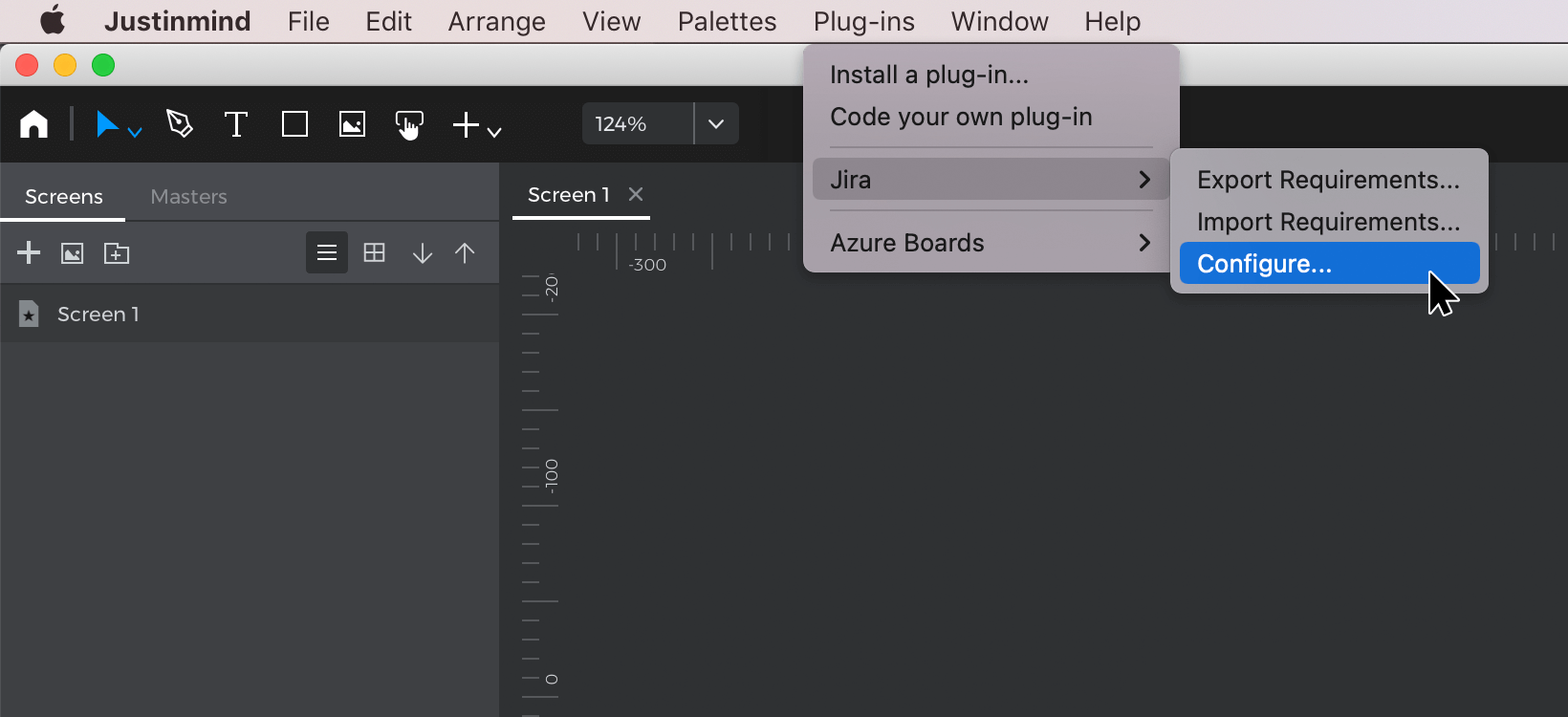
Task: Move the selected screen down
Action: pyautogui.click(x=422, y=253)
